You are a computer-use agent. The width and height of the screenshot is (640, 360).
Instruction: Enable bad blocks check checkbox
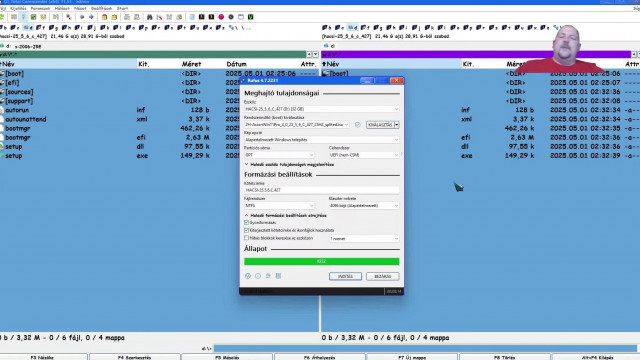click(247, 238)
